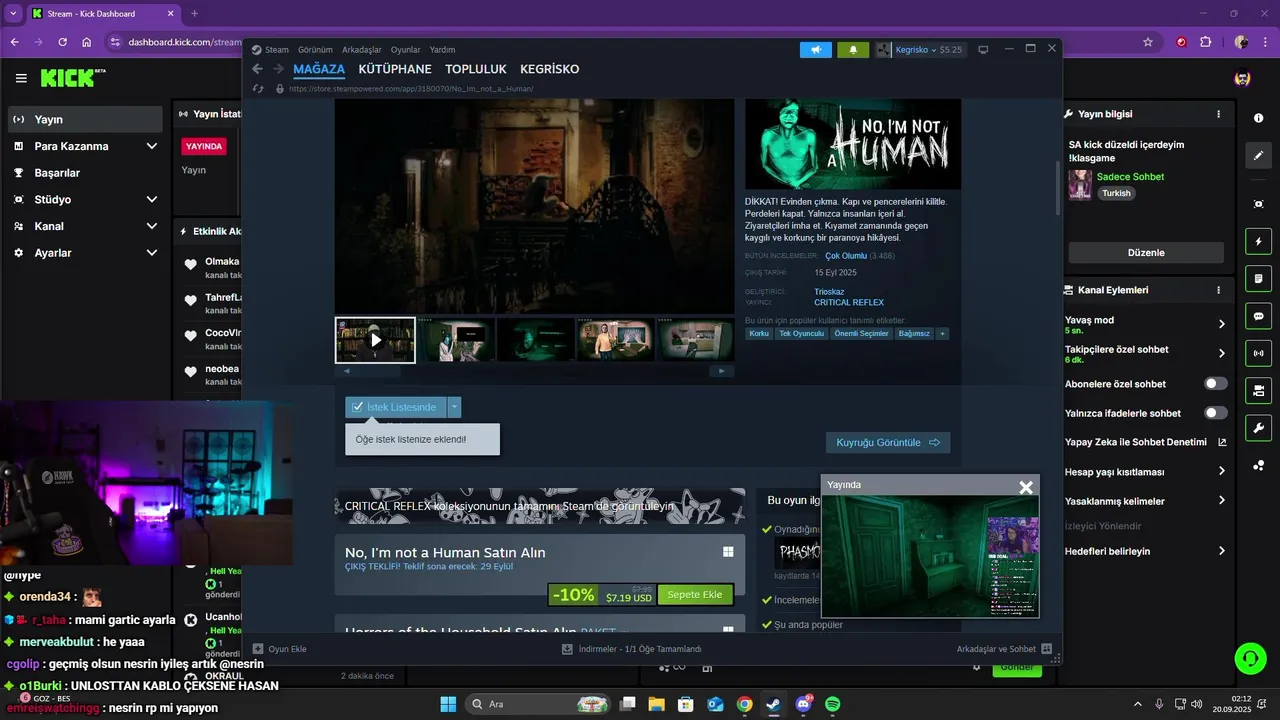Toggle broadcast signal icon in Kick sidebar
Viewport: 1280px width, 720px height.
[x=1258, y=352]
